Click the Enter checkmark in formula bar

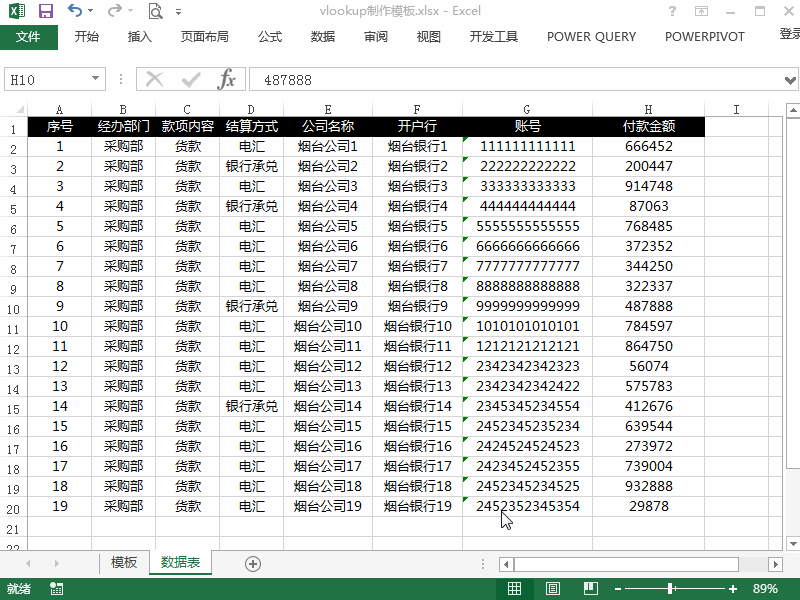pyautogui.click(x=191, y=80)
